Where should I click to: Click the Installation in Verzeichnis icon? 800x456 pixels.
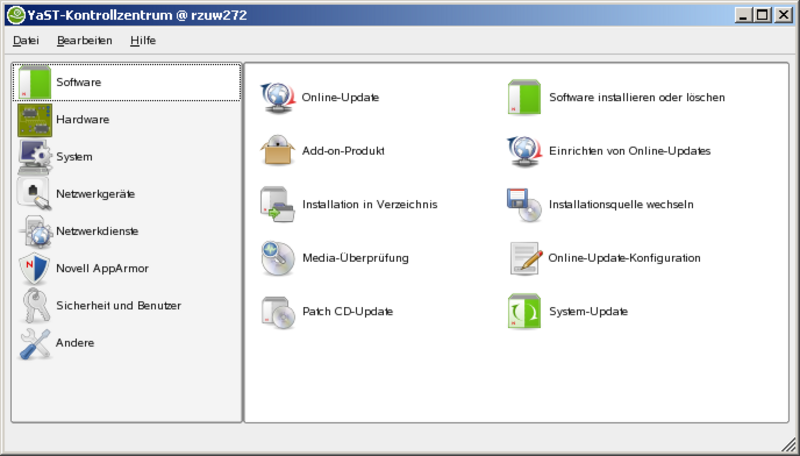click(277, 204)
